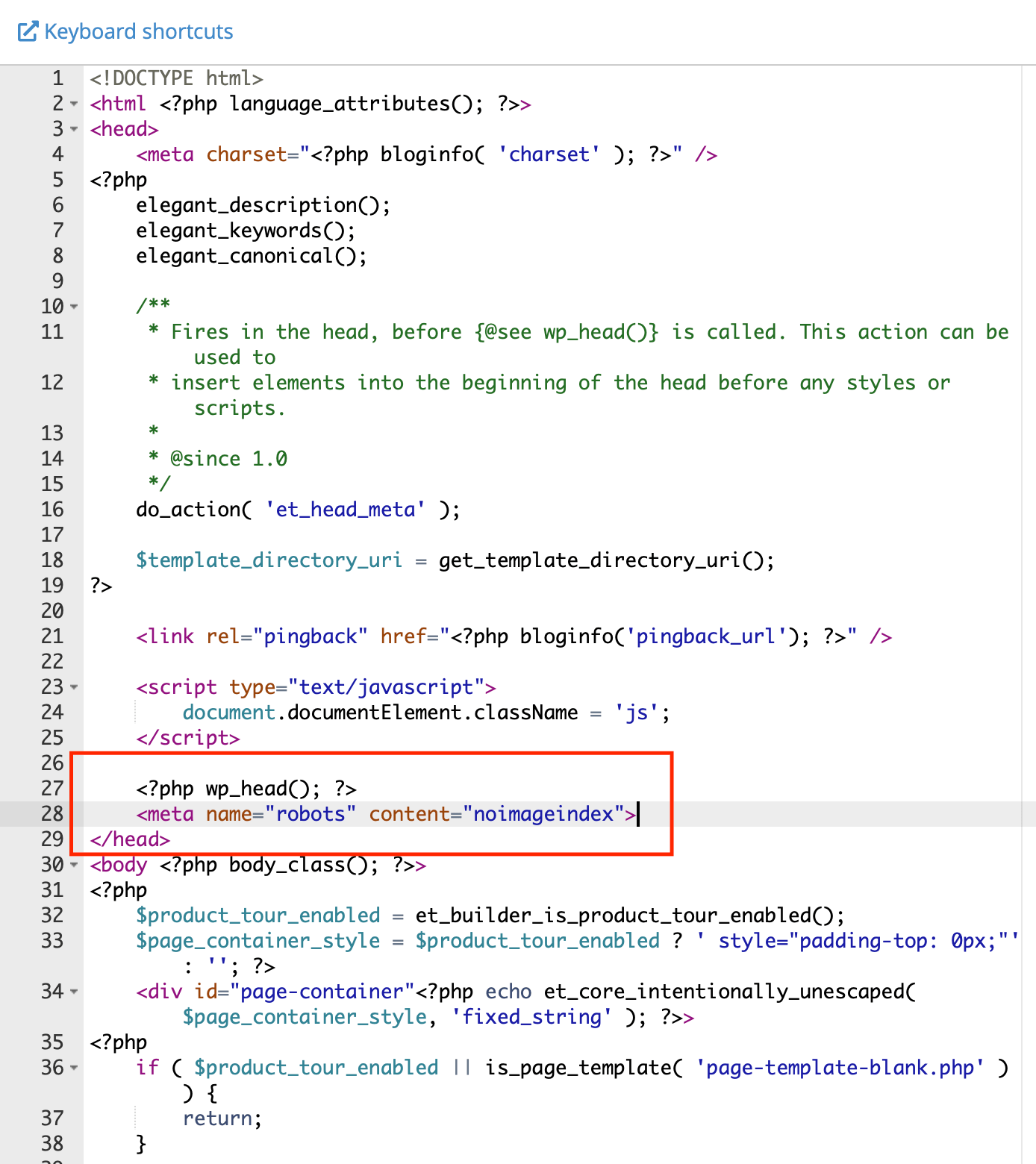Click 'page-template-blank.php' string
Viewport: 1036px width, 1164px height.
click(840, 1068)
